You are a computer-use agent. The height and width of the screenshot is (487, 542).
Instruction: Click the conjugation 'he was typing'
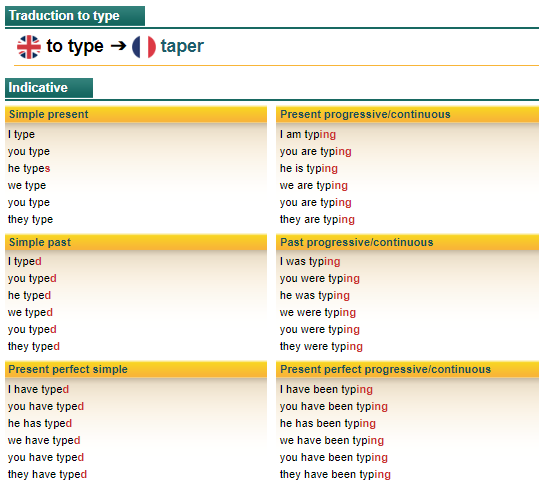(315, 296)
